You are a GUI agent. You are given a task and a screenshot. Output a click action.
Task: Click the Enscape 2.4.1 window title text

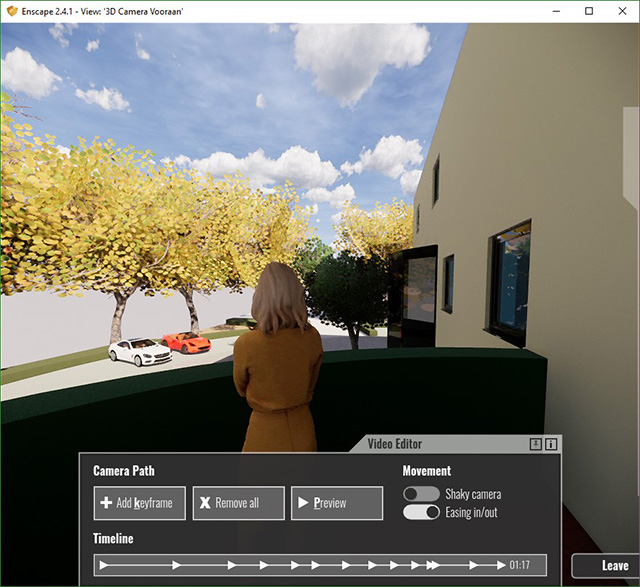102,11
